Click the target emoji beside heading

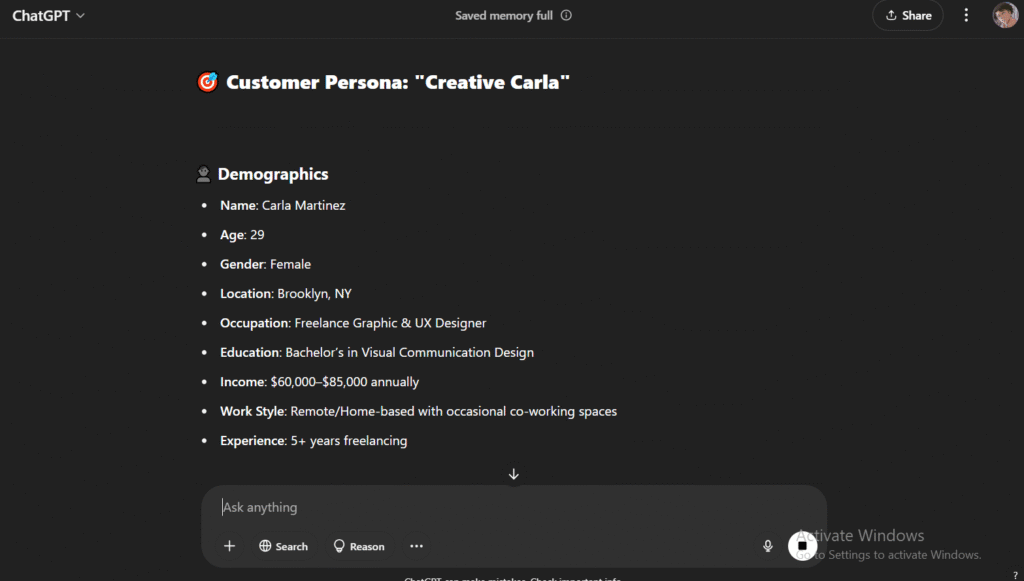(208, 82)
